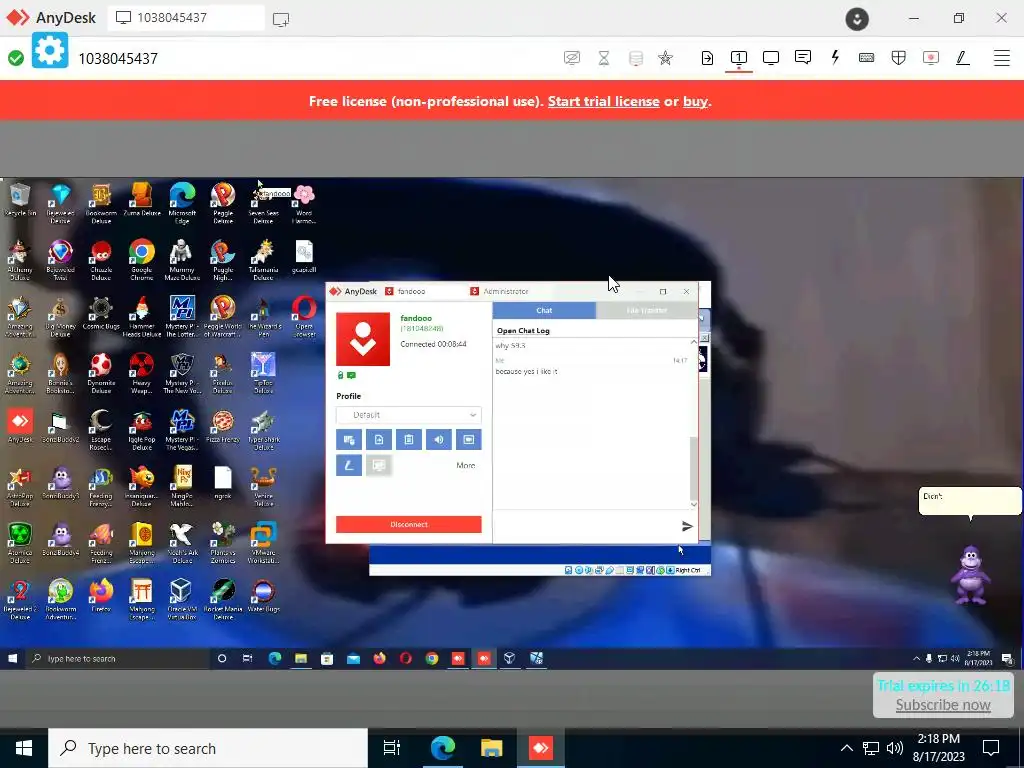Toggle screen control permission button
Viewport: 1024px width, 768px height.
(469, 440)
